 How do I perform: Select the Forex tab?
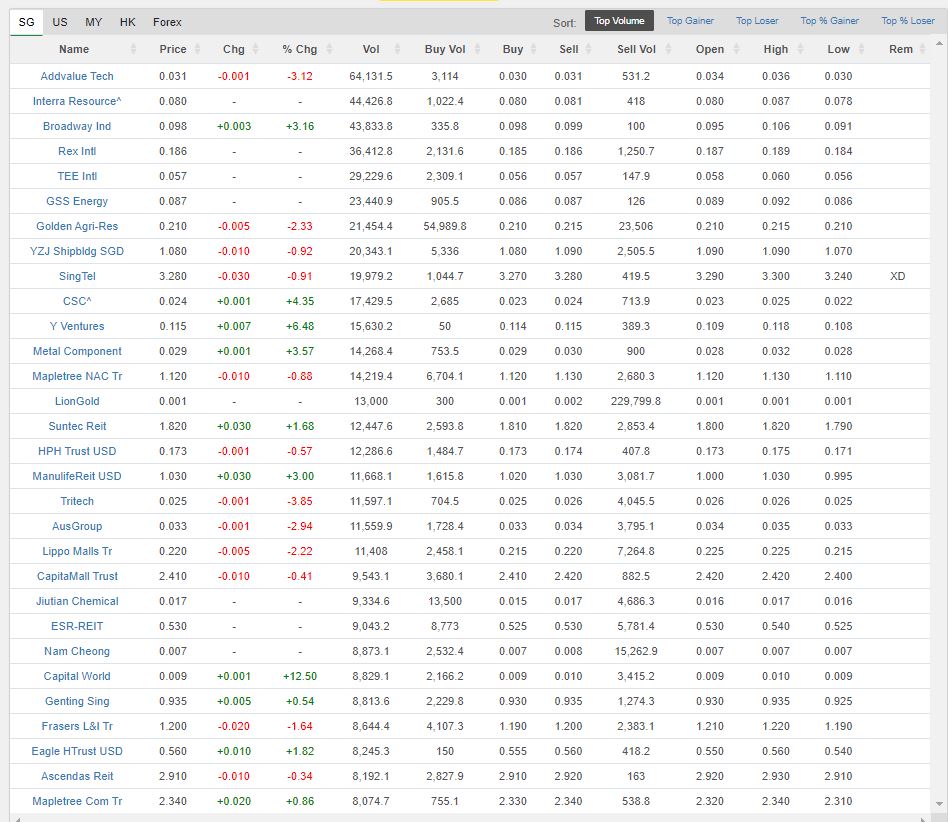point(167,22)
